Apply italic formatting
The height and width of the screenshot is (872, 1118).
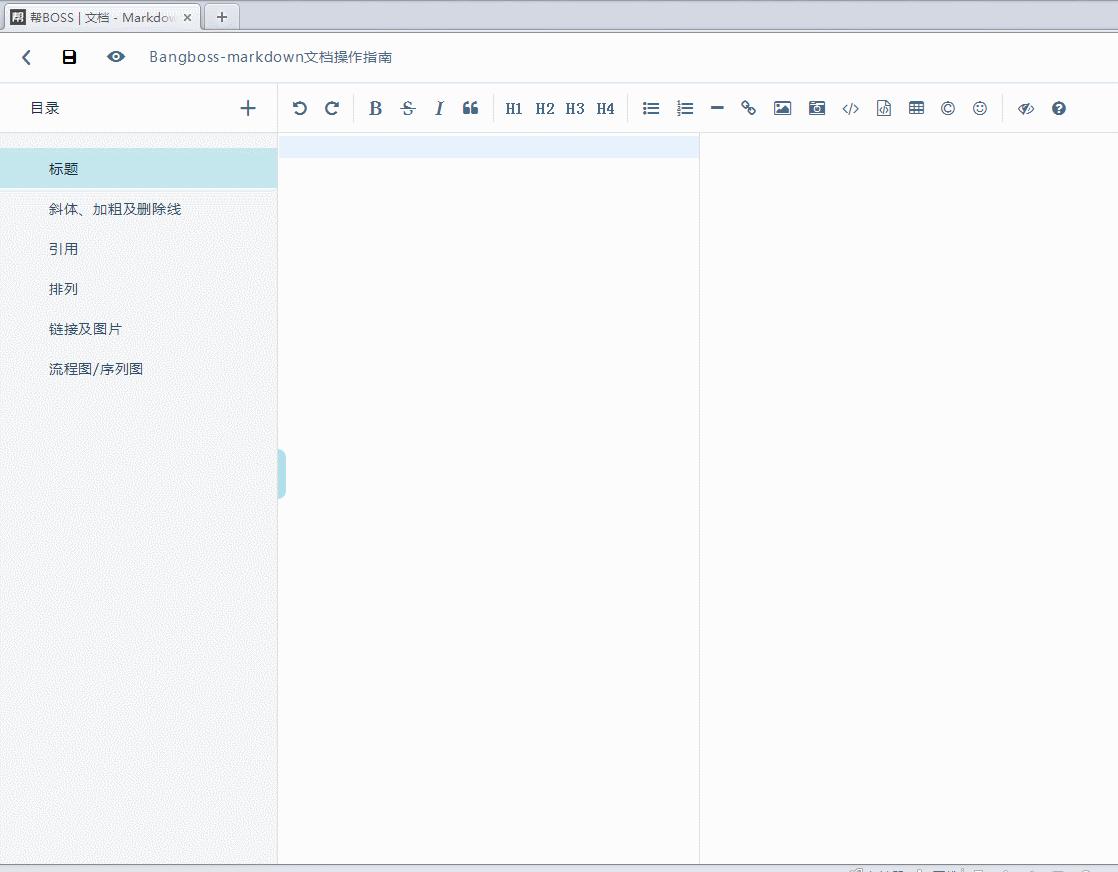[438, 108]
